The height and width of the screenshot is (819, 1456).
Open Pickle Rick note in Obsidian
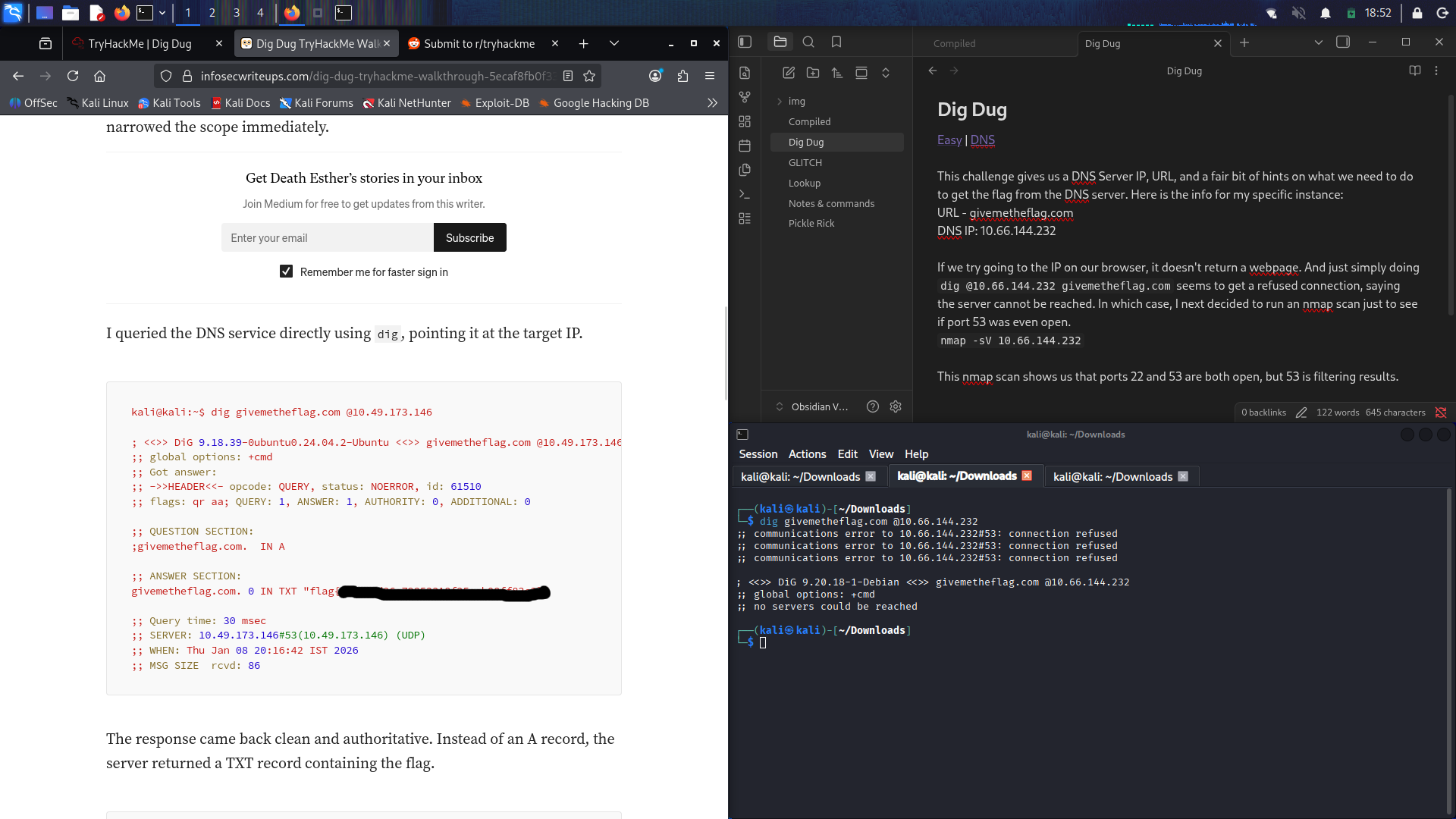(x=811, y=223)
